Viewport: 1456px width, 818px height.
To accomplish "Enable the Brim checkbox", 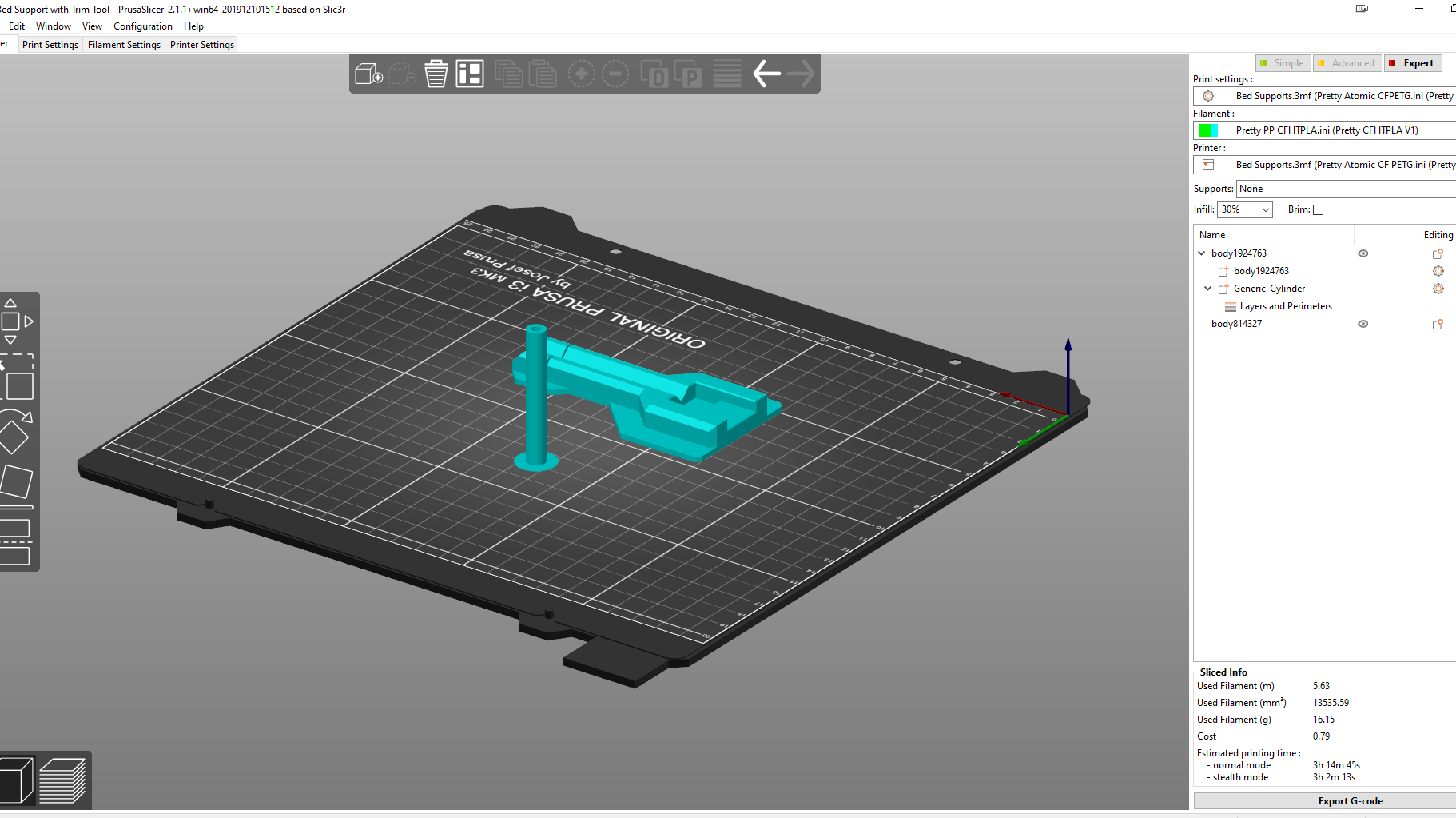I will pos(1319,209).
